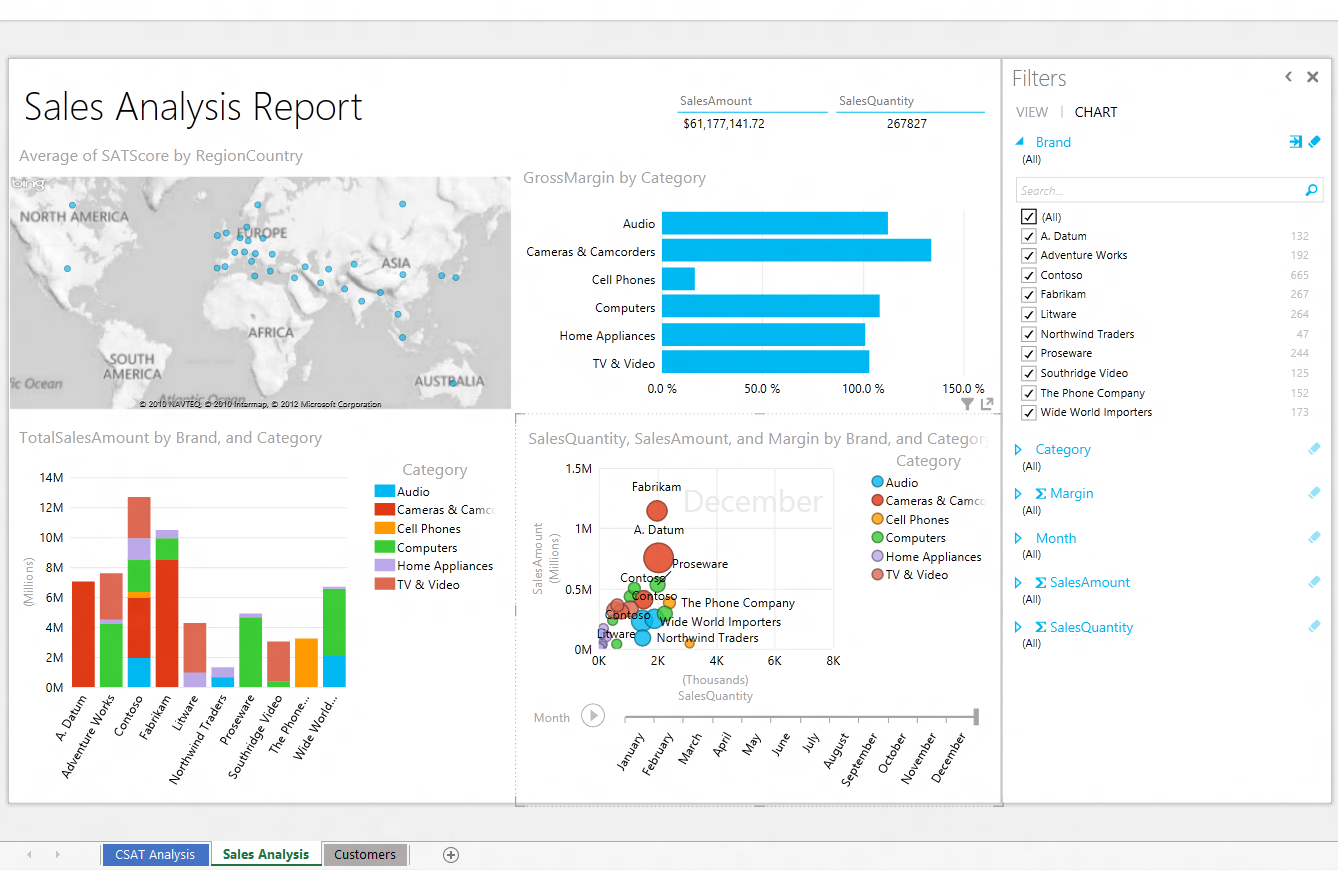Uncheck the Fabrikam brand checkbox
Viewport: 1338px width, 870px height.
tap(1028, 294)
